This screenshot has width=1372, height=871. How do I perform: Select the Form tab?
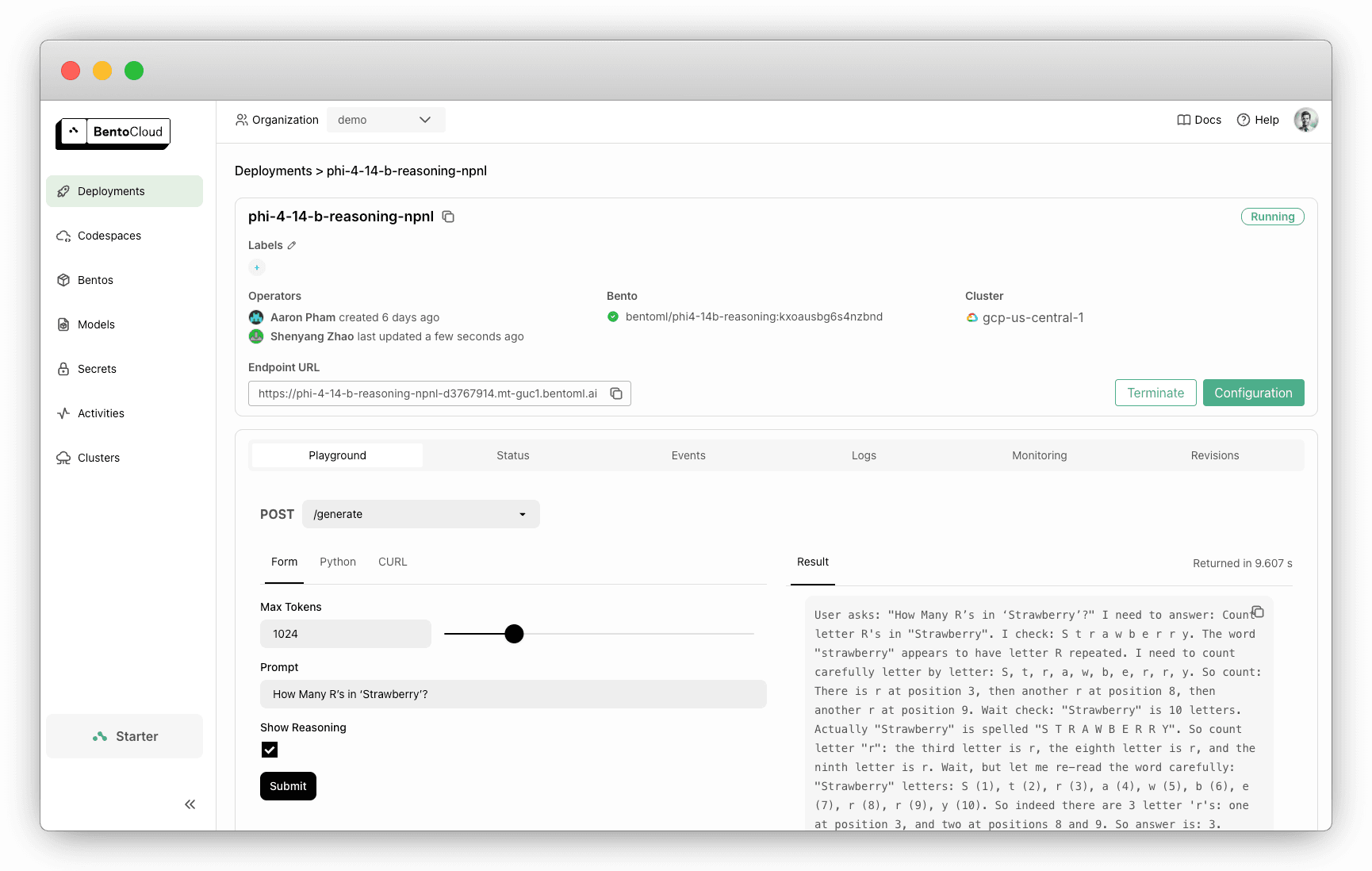284,562
